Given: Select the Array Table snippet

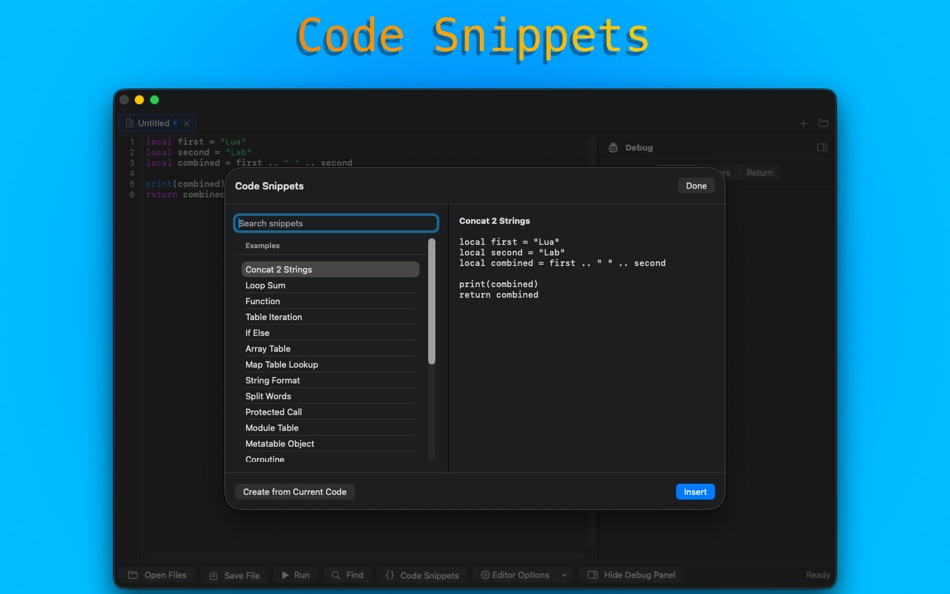Looking at the screenshot, I should (330, 348).
